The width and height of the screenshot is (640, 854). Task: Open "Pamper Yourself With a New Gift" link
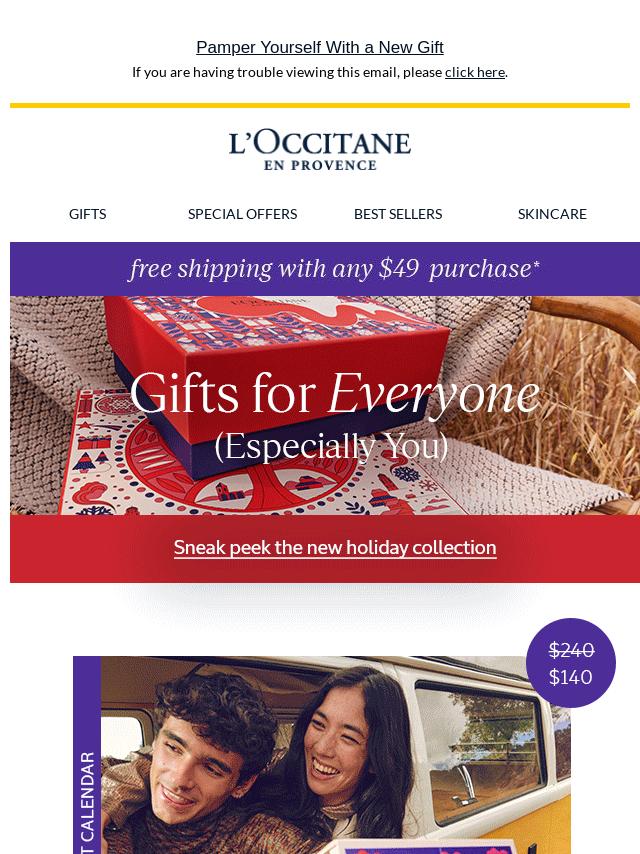click(x=320, y=47)
